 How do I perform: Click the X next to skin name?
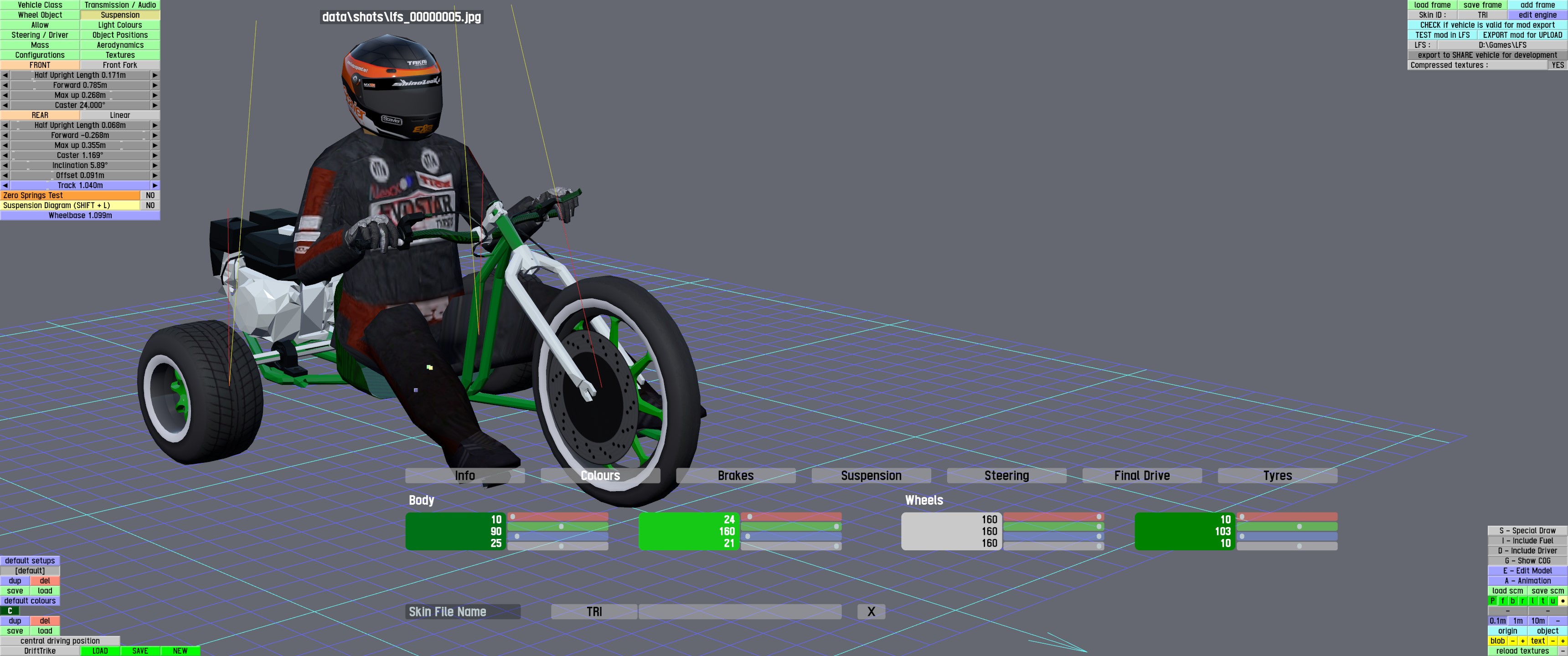point(871,611)
